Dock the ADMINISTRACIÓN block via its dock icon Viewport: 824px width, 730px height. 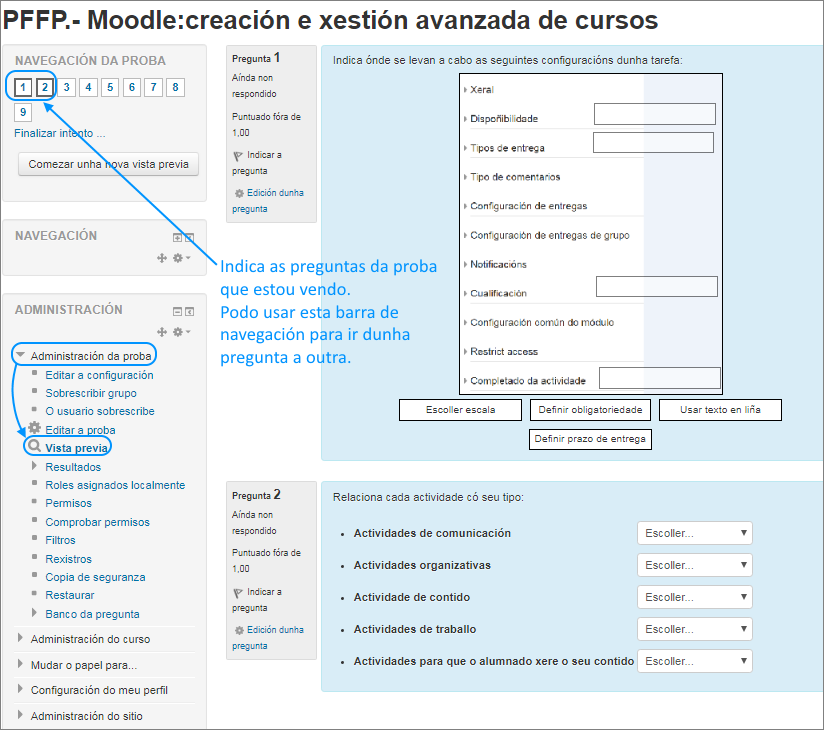189,311
